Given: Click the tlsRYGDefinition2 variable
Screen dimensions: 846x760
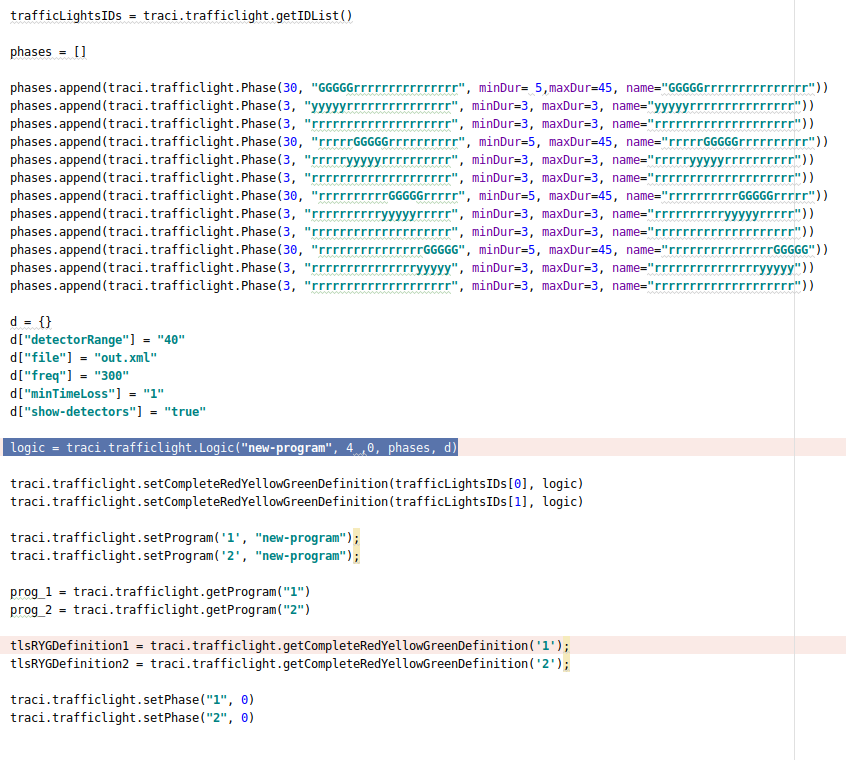Looking at the screenshot, I should click(x=70, y=664).
